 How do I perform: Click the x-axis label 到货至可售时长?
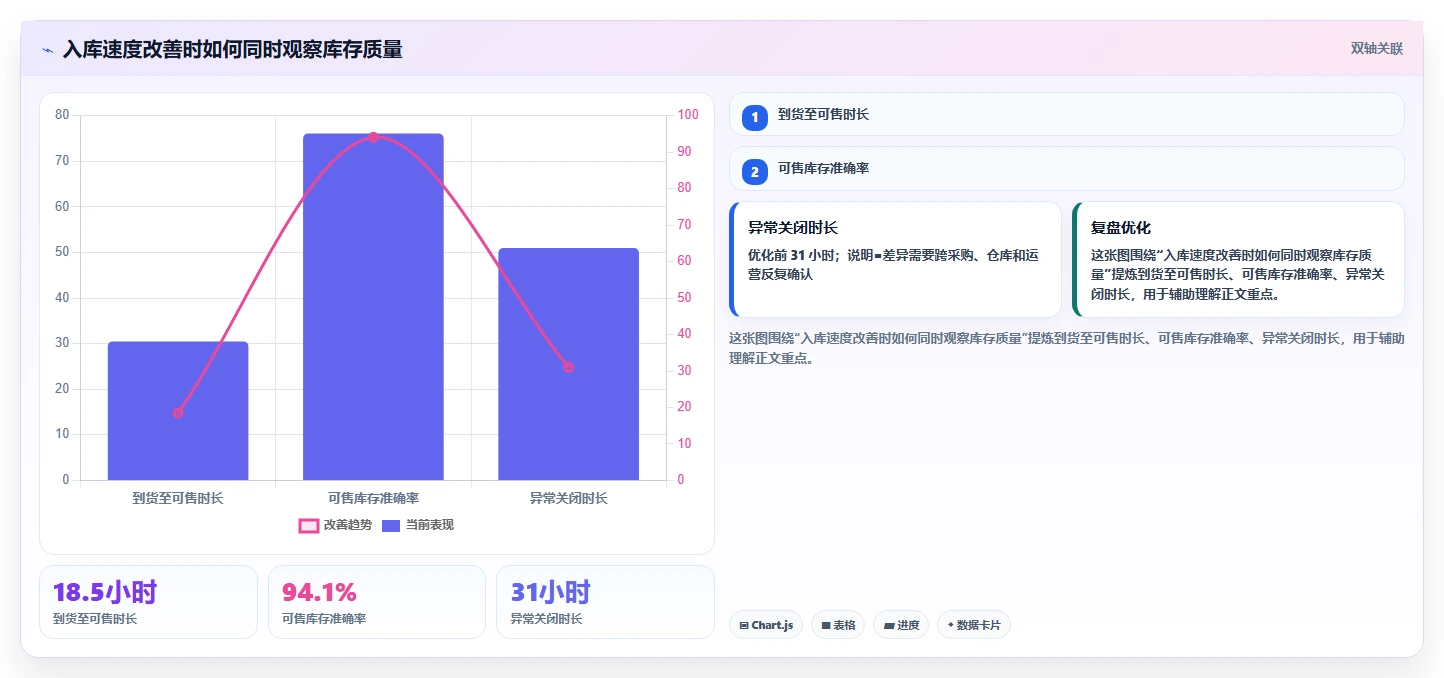(178, 498)
